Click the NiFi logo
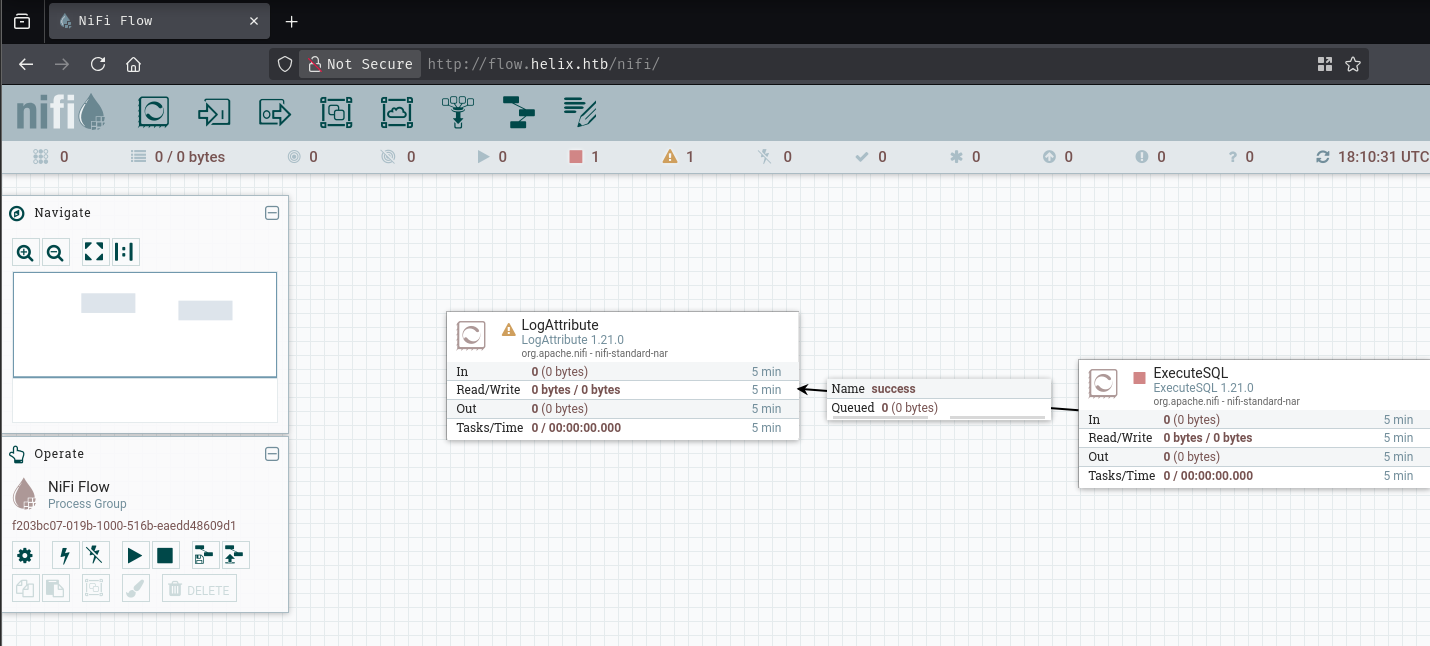 [x=60, y=113]
